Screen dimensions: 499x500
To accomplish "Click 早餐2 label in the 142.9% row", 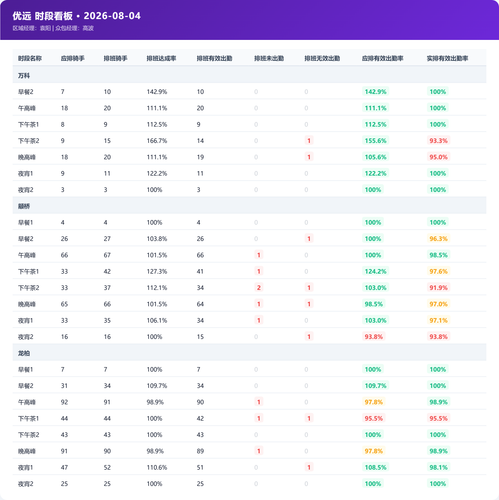I will pyautogui.click(x=26, y=92).
